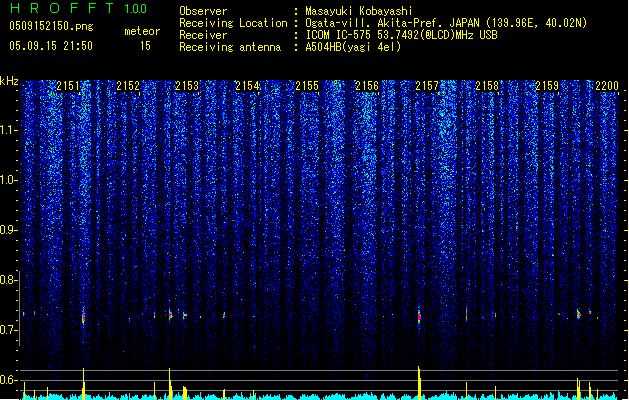The width and height of the screenshot is (629, 400).
Task: Click the A504HB(yagi 4el) antenna text
Action: (353, 47)
